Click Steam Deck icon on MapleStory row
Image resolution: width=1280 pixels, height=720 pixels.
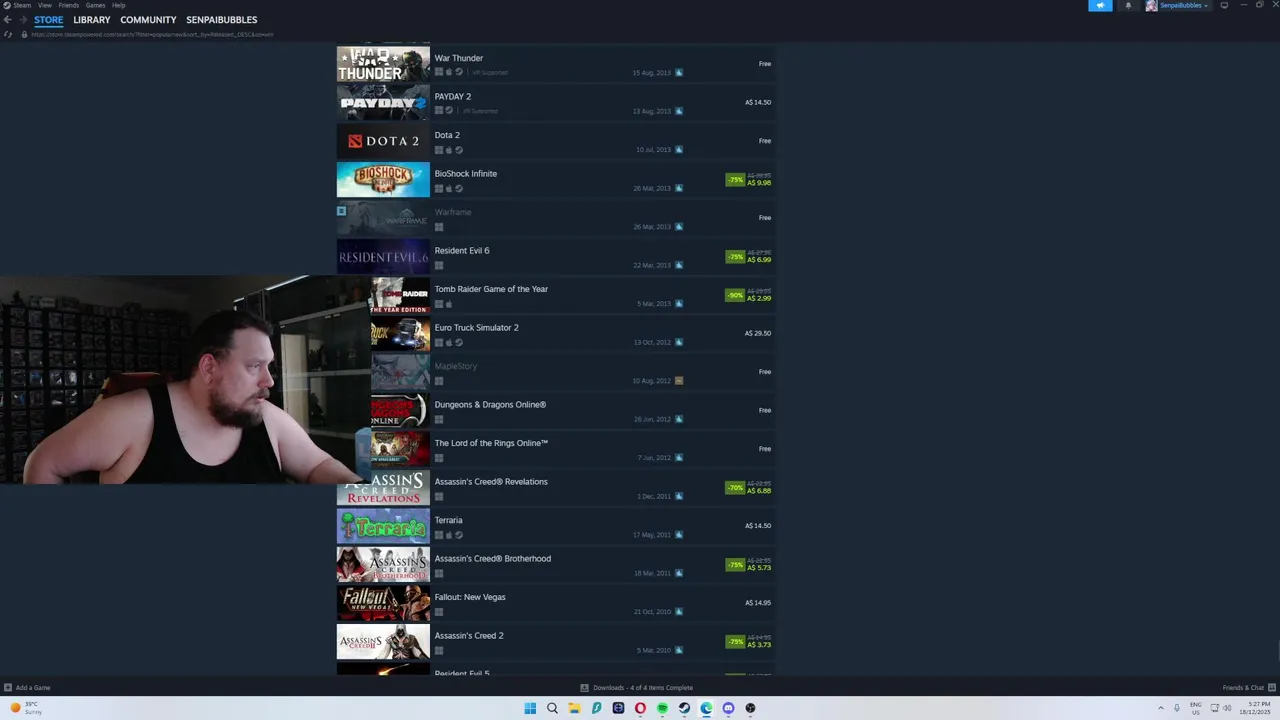pyautogui.click(x=679, y=380)
